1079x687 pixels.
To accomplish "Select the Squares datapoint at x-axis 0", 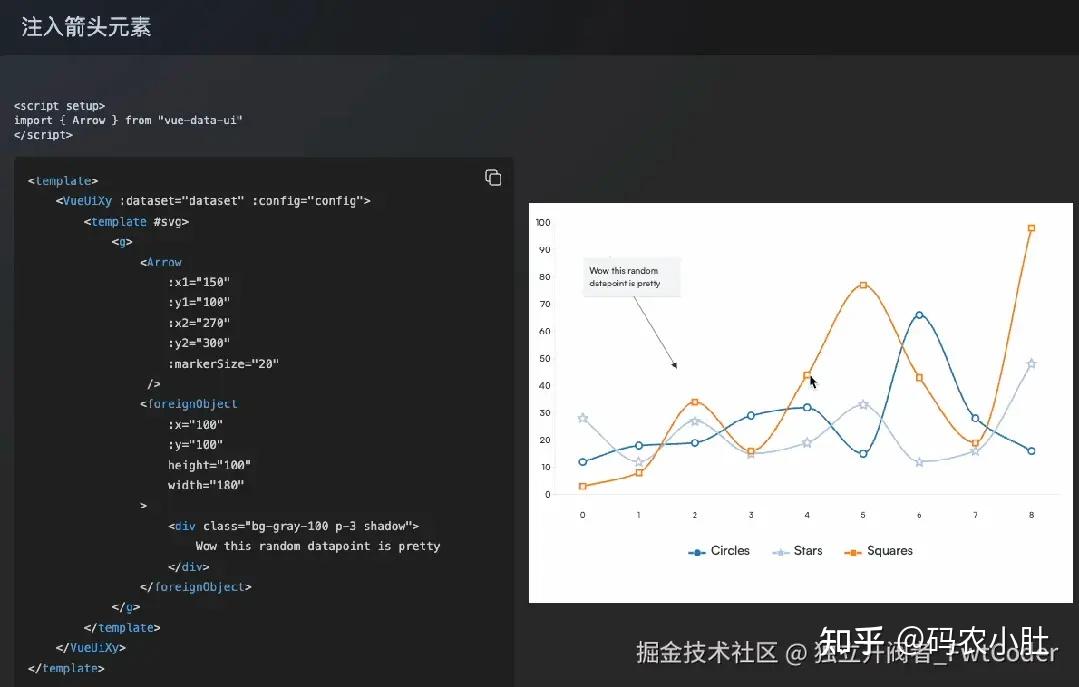I will pos(583,486).
